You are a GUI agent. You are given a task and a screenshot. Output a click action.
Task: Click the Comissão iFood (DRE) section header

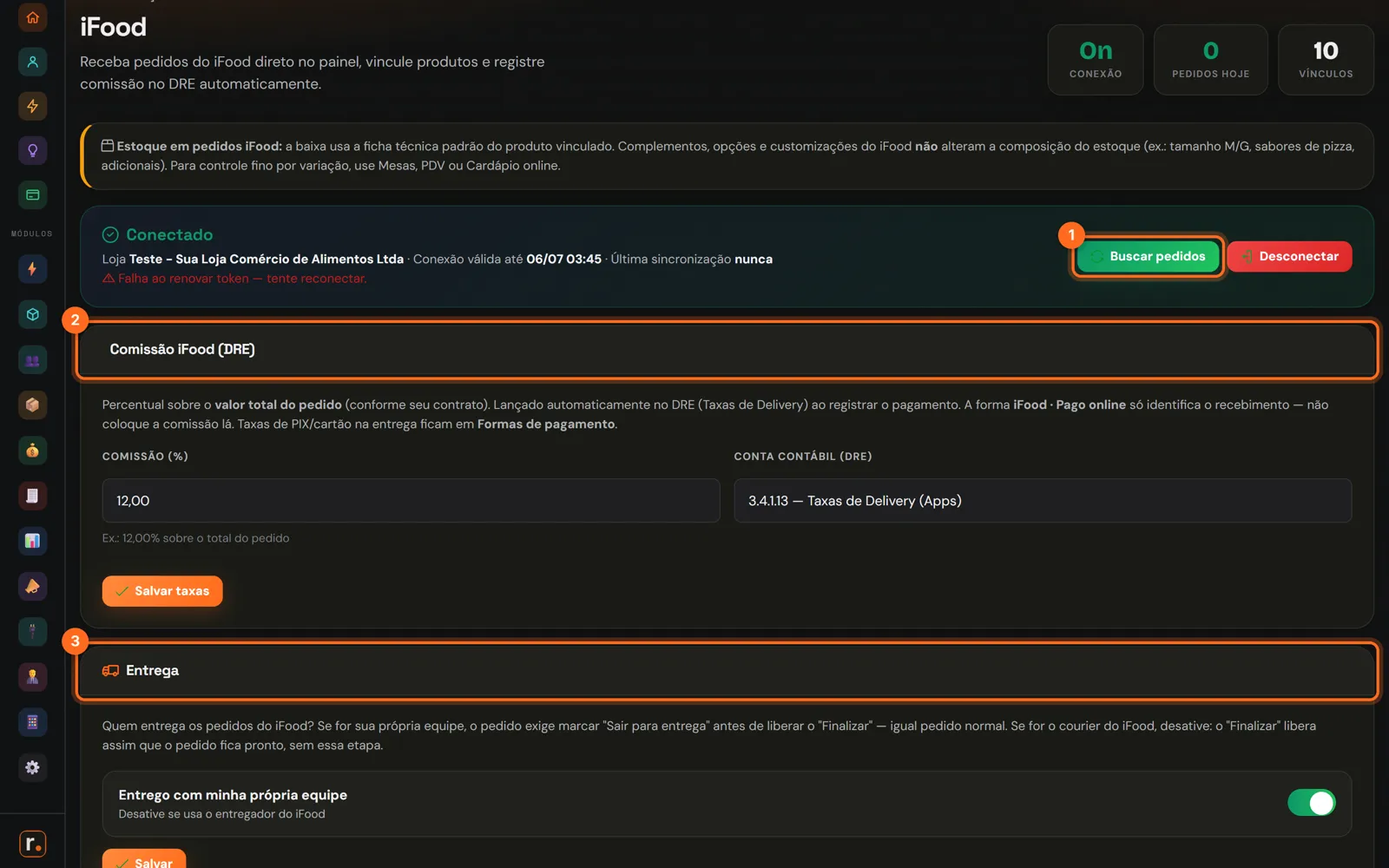(727, 350)
